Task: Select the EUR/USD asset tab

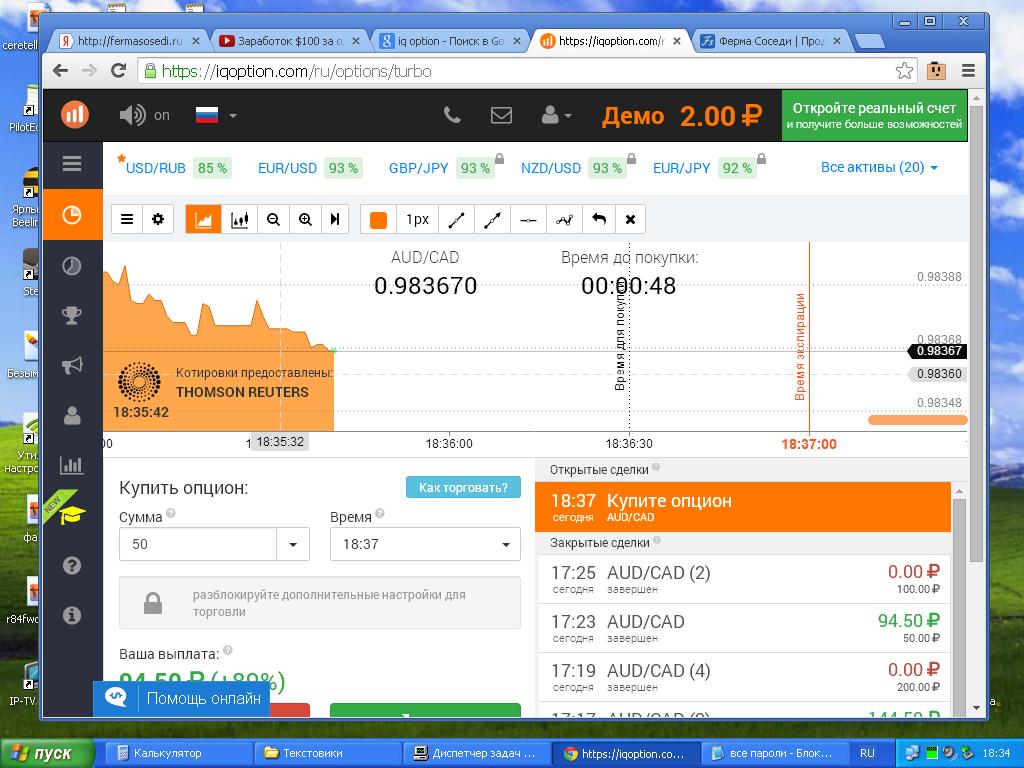Action: tap(310, 168)
